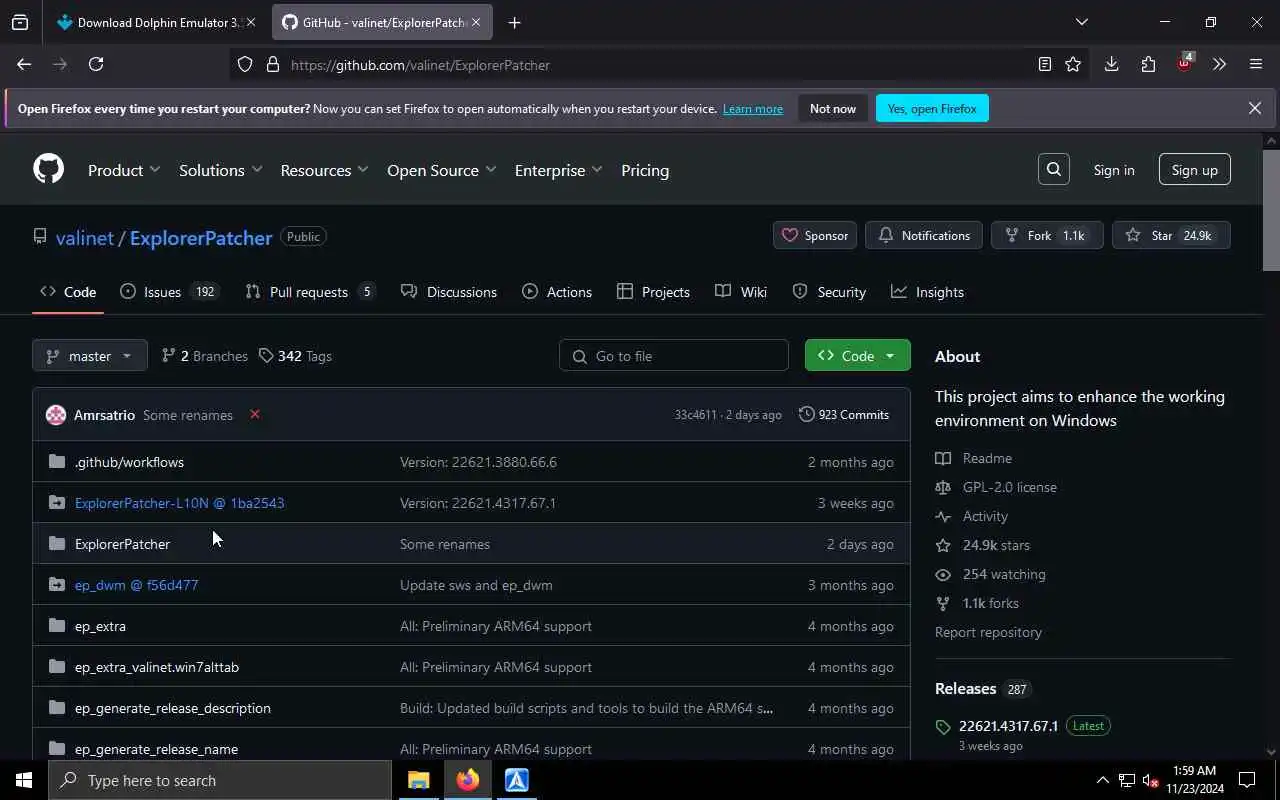Open the master branch selector dropdown
The width and height of the screenshot is (1280, 800).
90,356
